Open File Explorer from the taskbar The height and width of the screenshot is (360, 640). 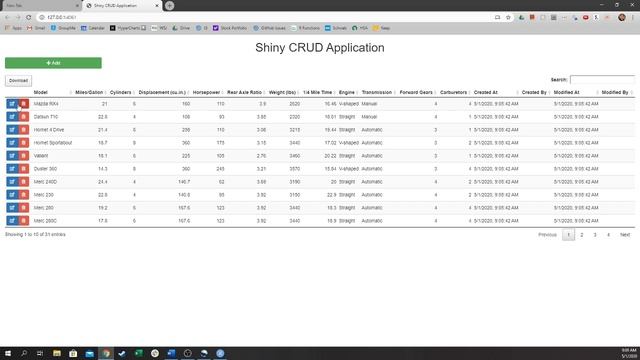(x=57, y=353)
